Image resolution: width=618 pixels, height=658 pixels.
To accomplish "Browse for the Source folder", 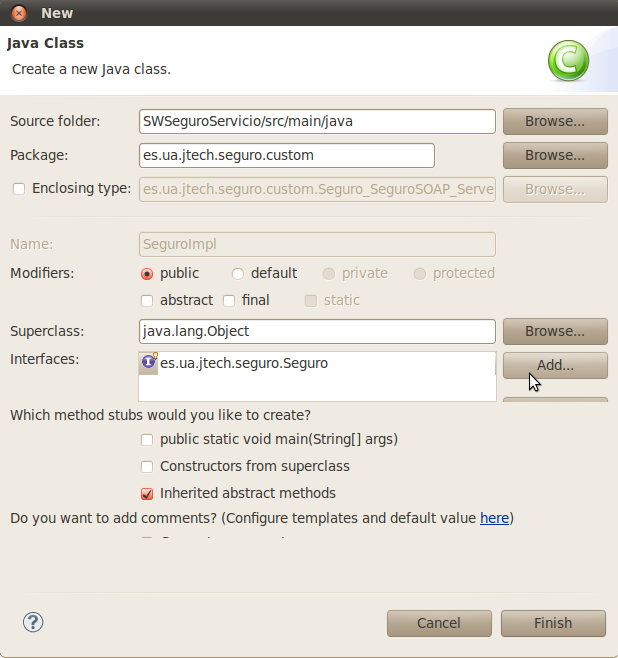I will [x=555, y=121].
